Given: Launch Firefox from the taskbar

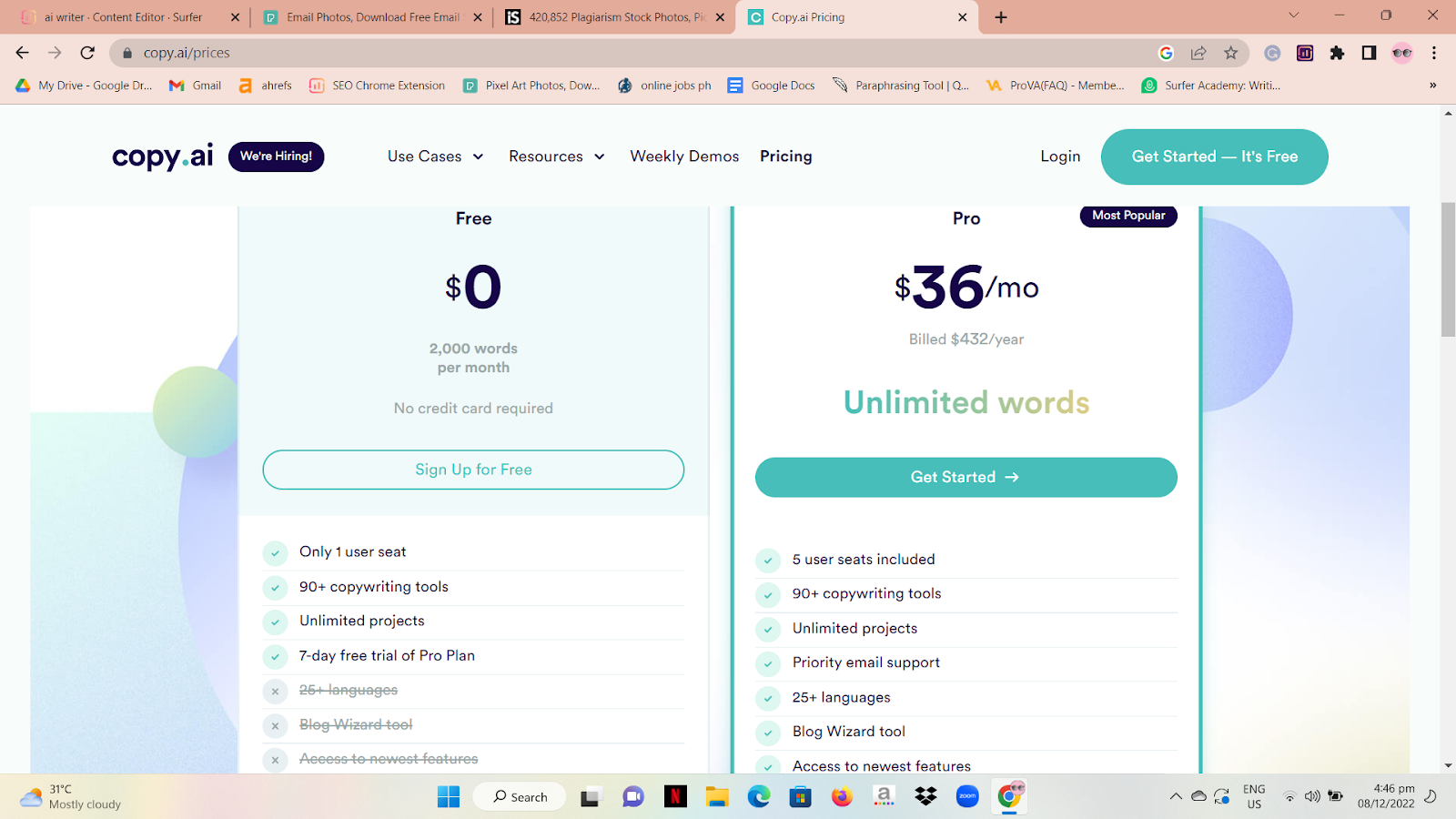Looking at the screenshot, I should [x=842, y=797].
